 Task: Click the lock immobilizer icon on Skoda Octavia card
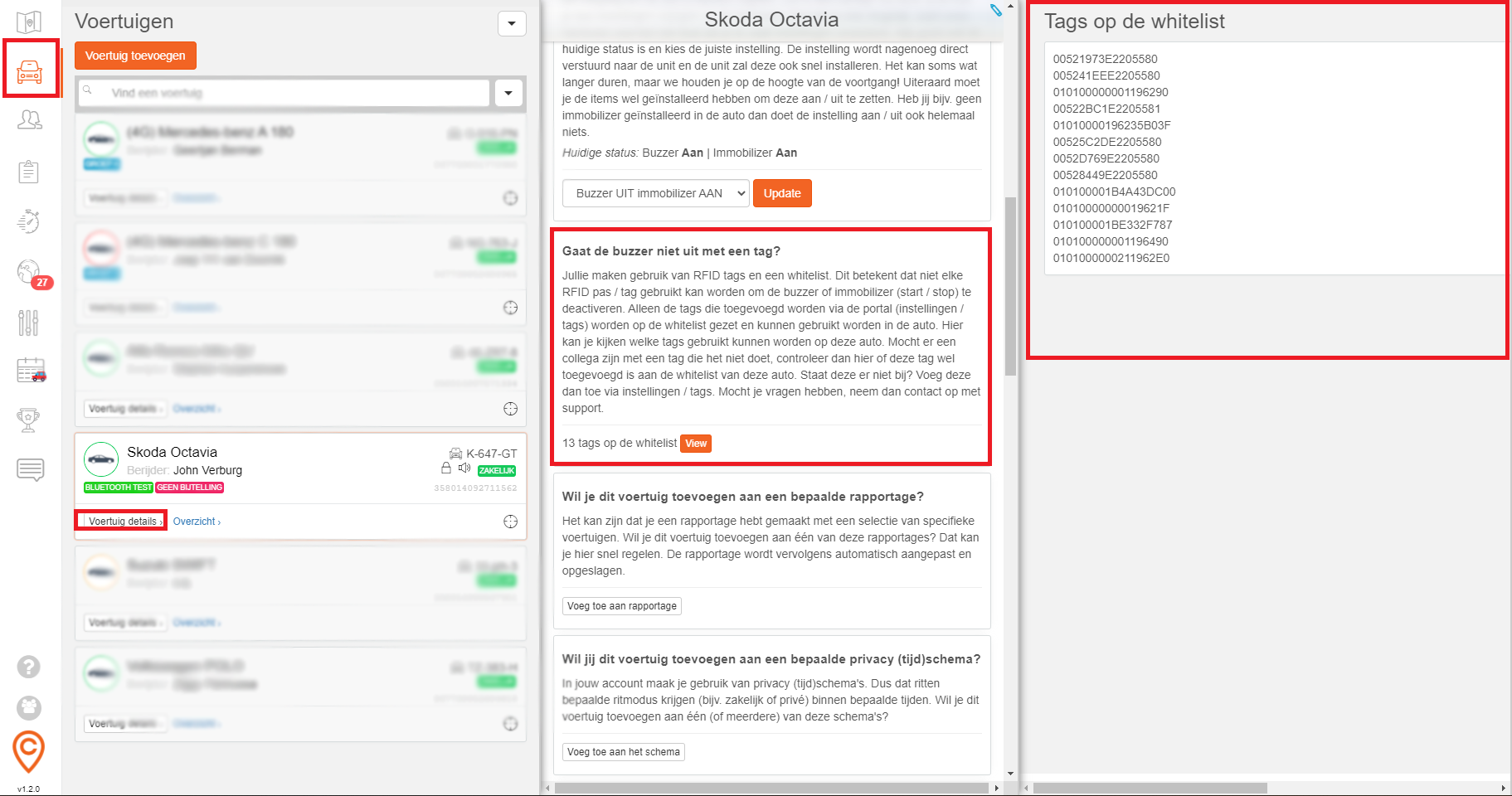pos(446,468)
